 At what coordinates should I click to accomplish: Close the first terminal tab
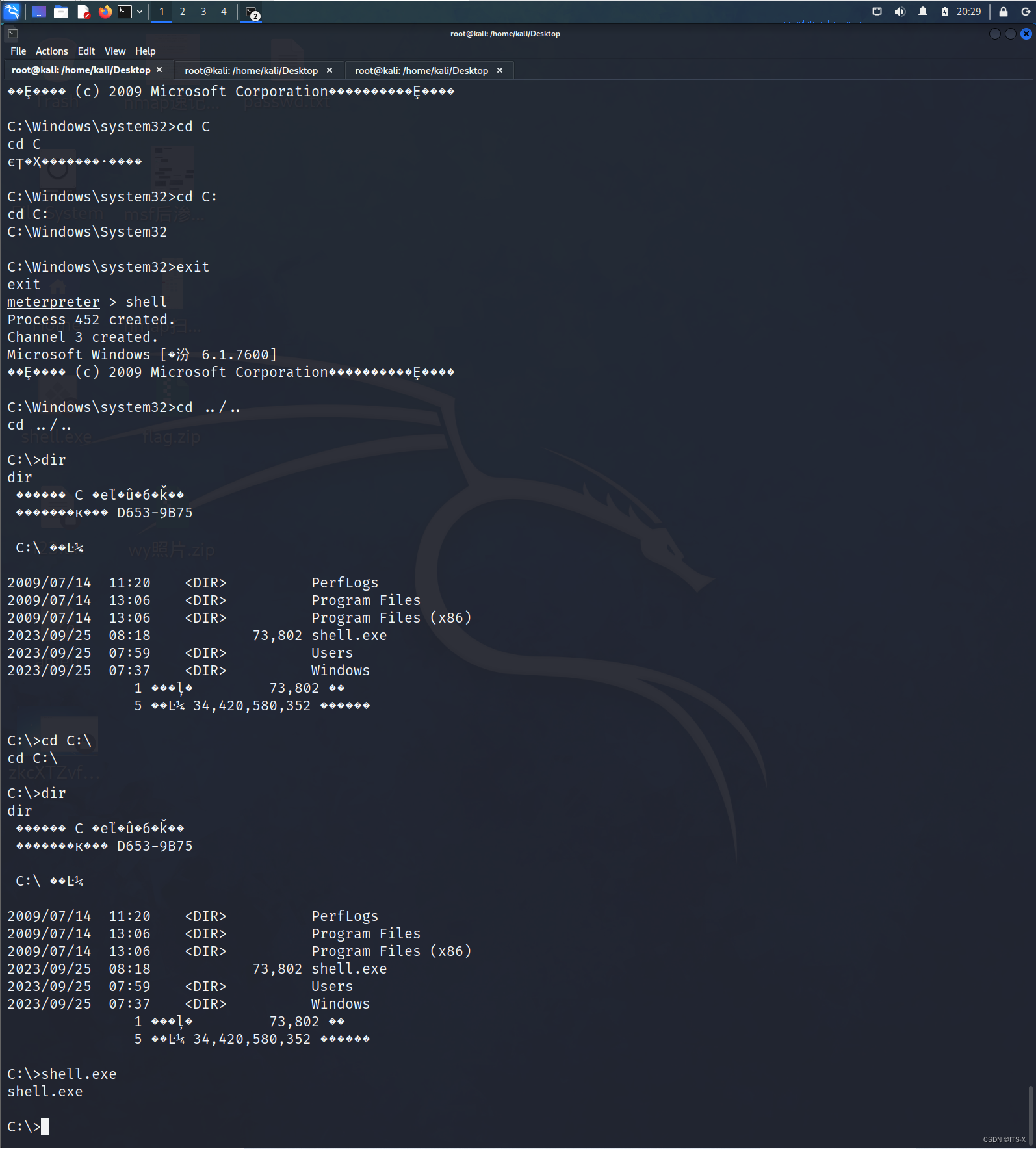click(159, 70)
